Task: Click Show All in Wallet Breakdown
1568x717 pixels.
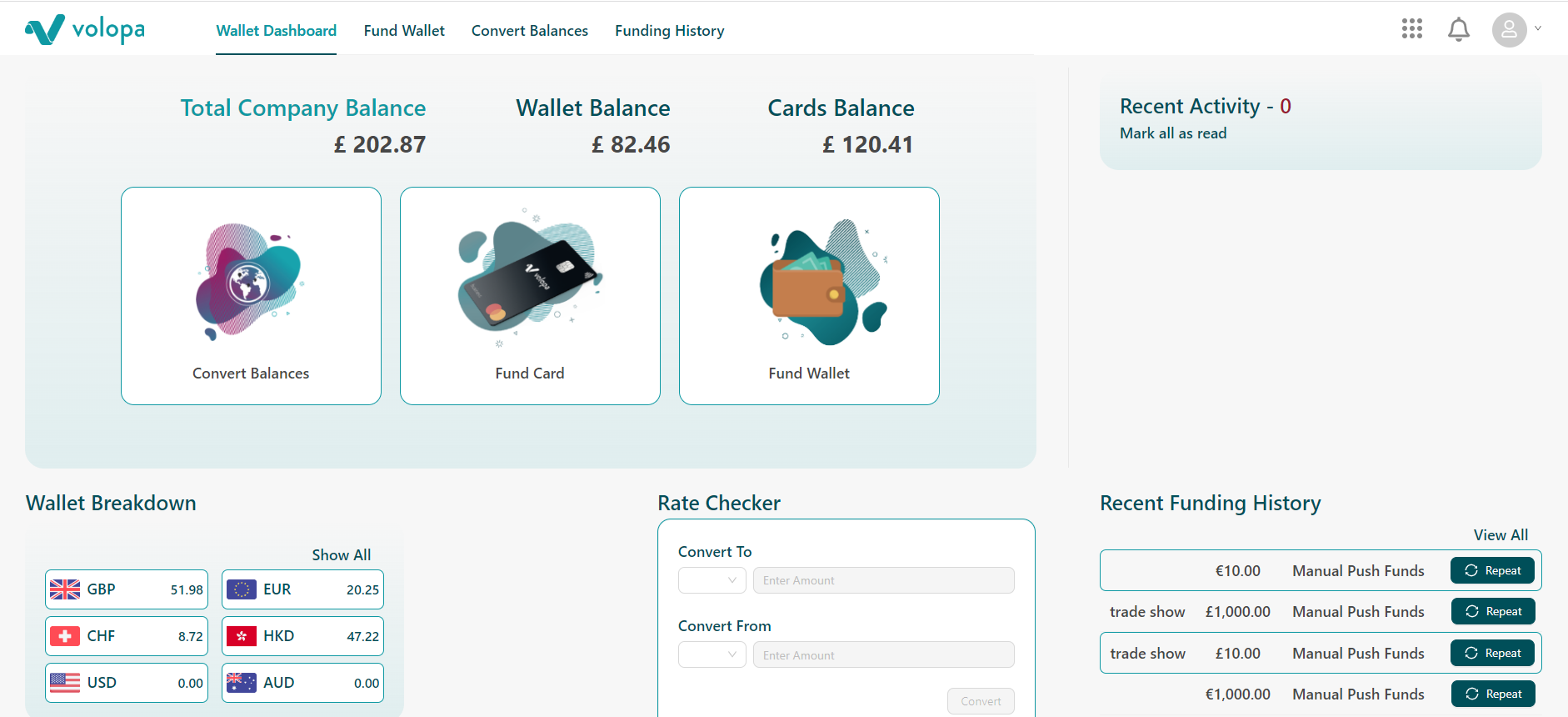Action: pos(342,555)
